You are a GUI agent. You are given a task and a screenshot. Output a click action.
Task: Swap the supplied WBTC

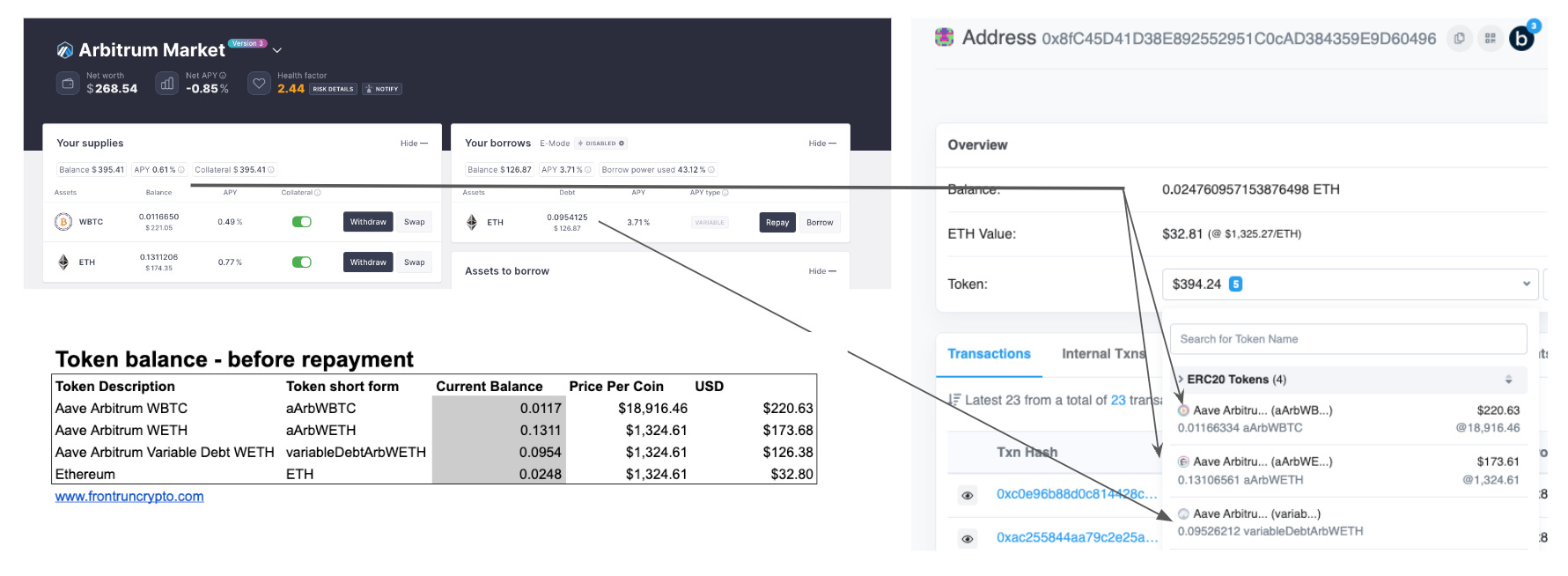coord(415,222)
